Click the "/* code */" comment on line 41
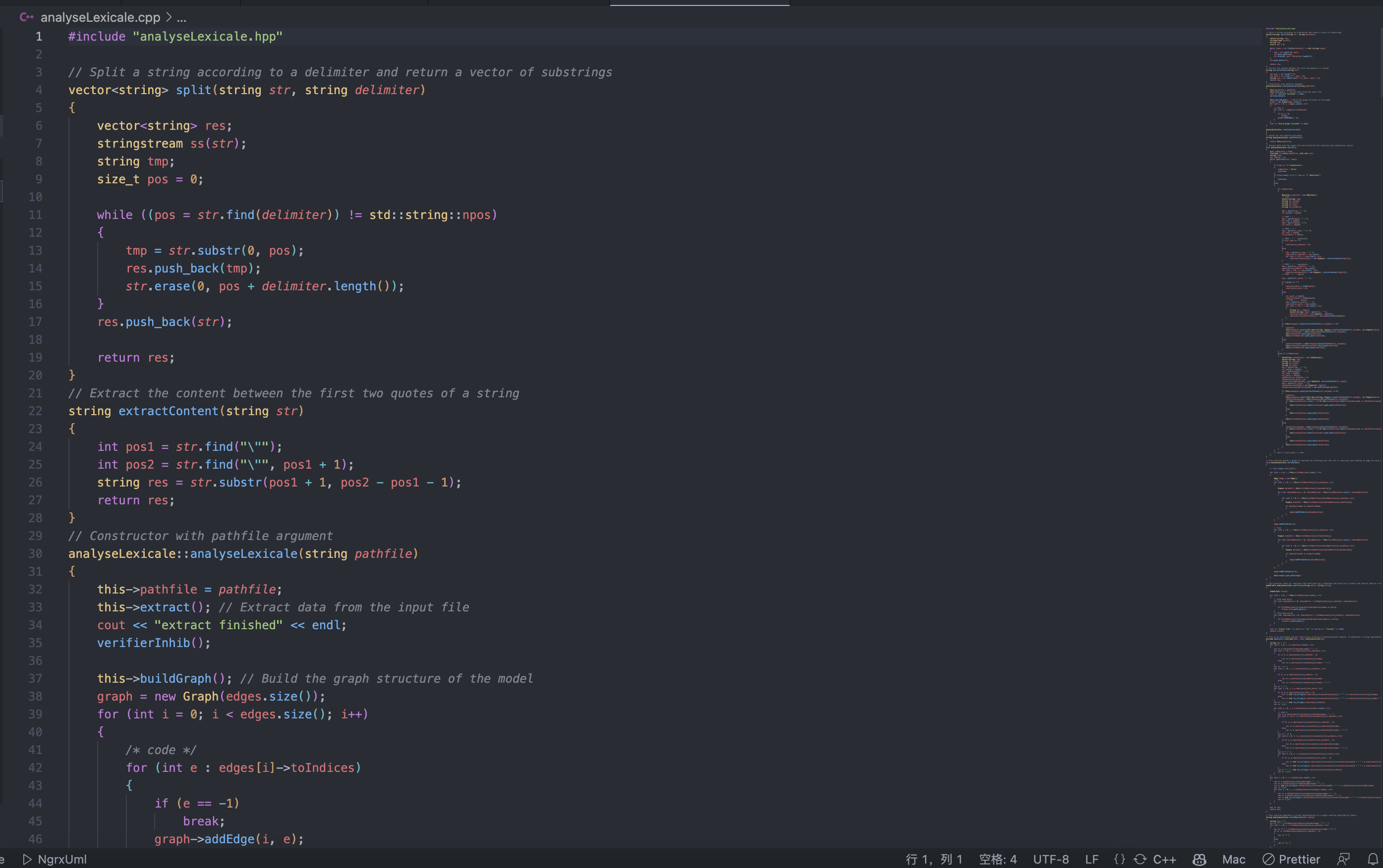Image resolution: width=1383 pixels, height=868 pixels. click(161, 750)
